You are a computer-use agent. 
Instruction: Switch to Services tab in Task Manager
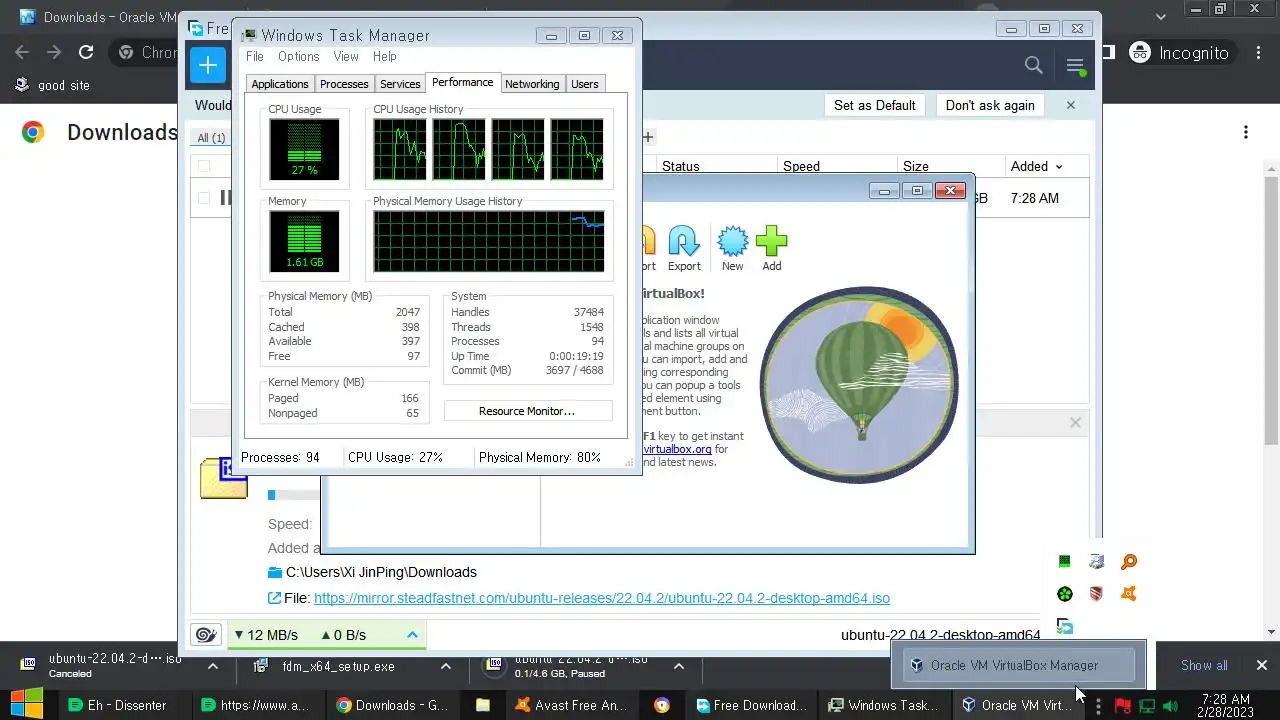(x=400, y=84)
